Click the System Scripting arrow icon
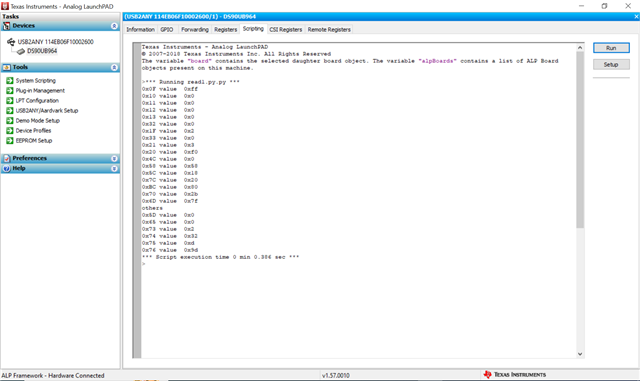640x381 pixels. (10, 80)
